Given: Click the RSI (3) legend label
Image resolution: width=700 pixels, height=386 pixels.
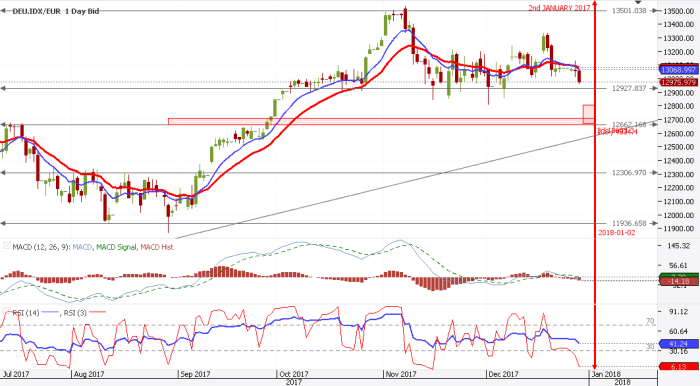Looking at the screenshot, I should coord(75,313).
